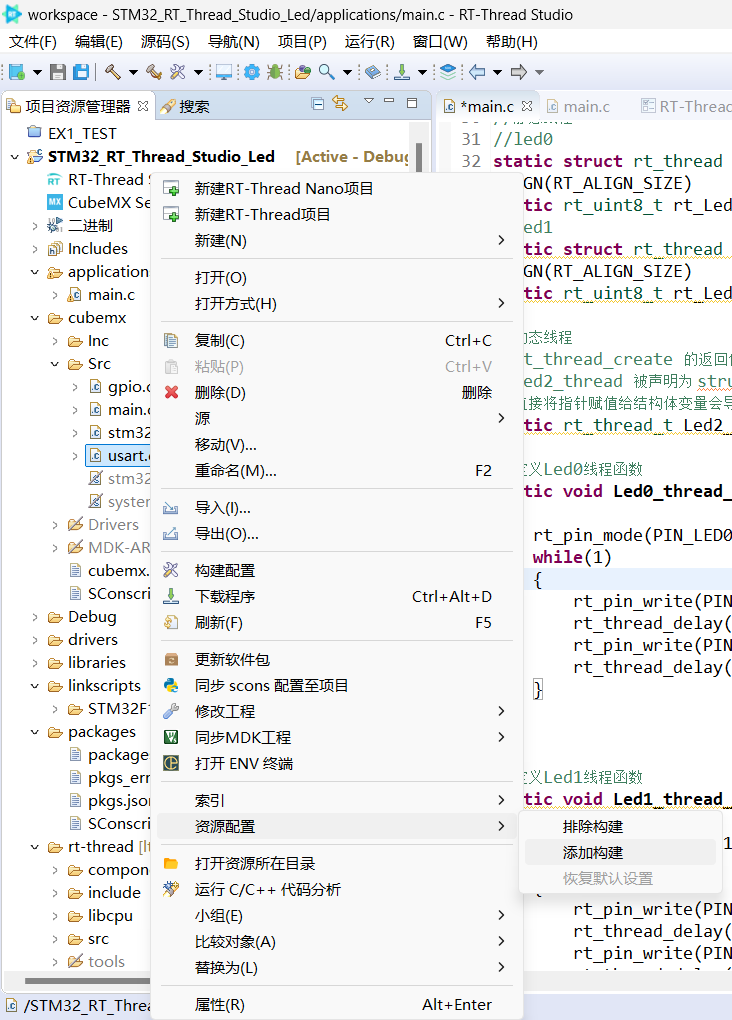Close the *main.c editor tab
The image size is (732, 1020).
[527, 105]
